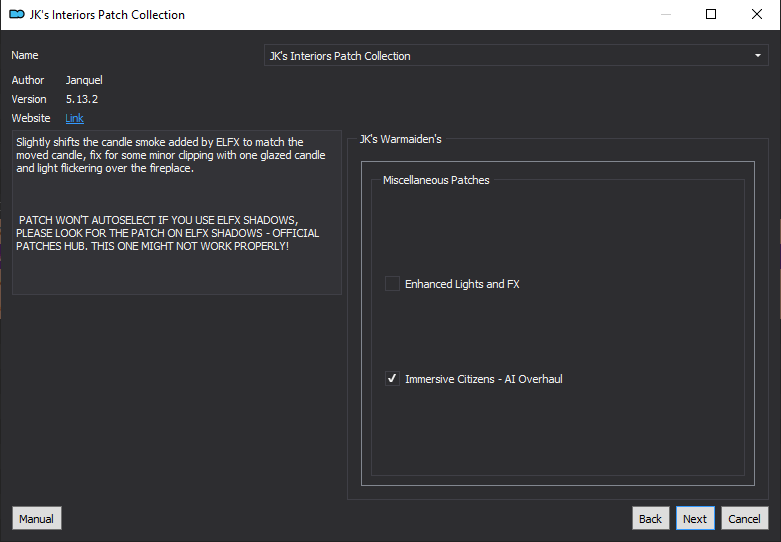Uncheck Immersive Citizens - AI Overhaul
The width and height of the screenshot is (781, 542).
tap(392, 379)
